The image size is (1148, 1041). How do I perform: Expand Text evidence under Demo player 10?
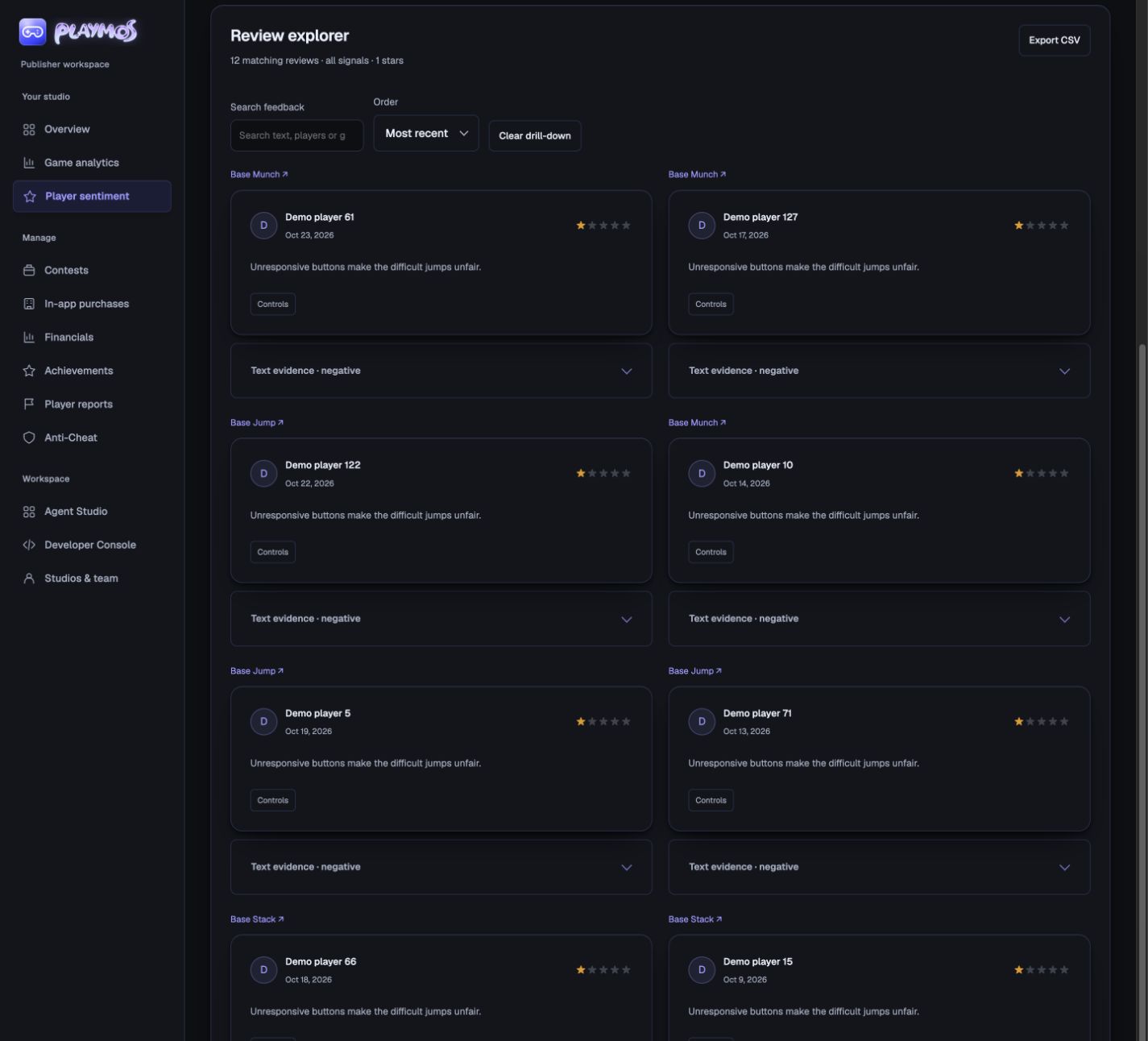[879, 619]
